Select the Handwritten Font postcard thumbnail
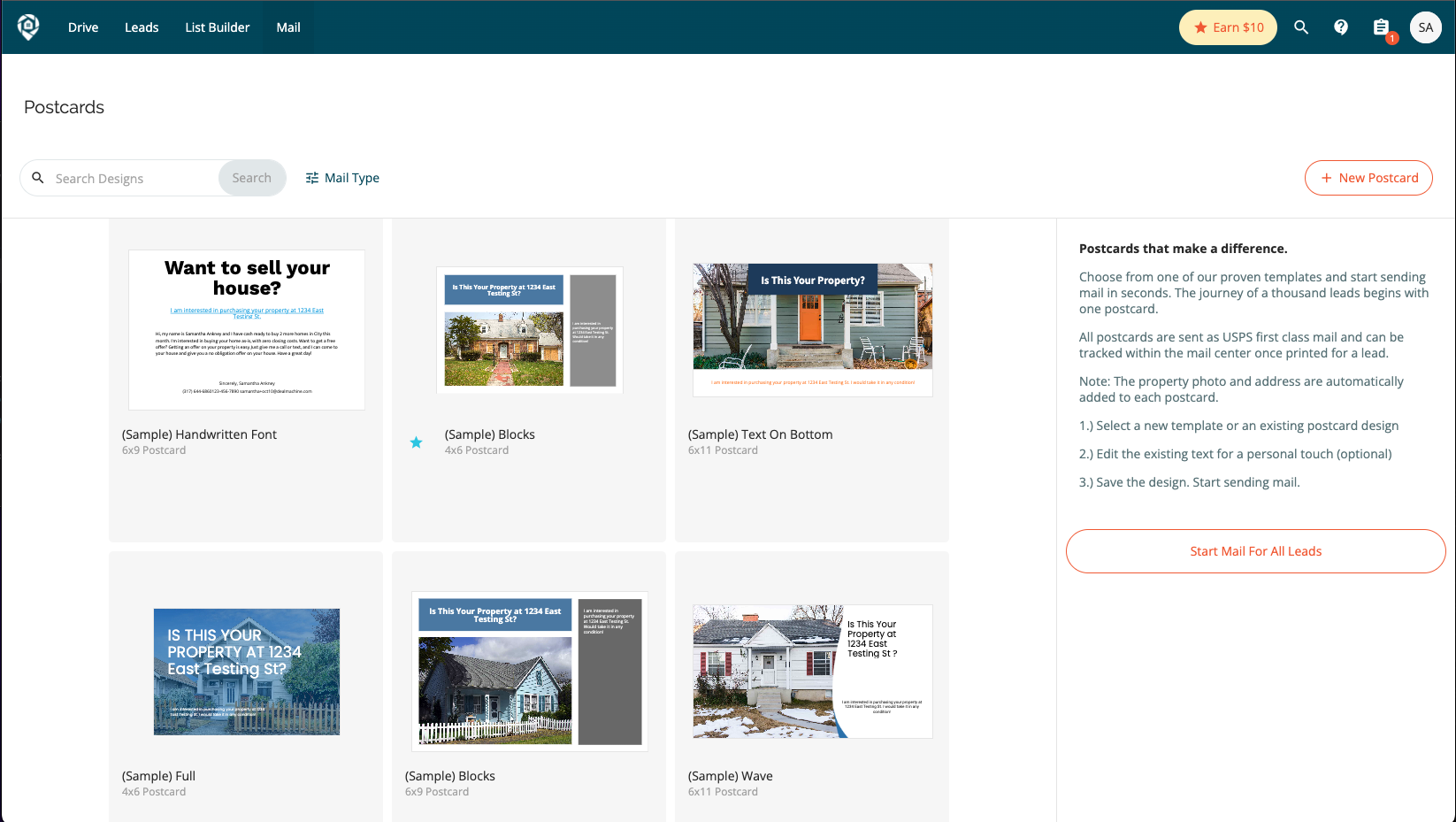Image resolution: width=1456 pixels, height=822 pixels. click(247, 330)
